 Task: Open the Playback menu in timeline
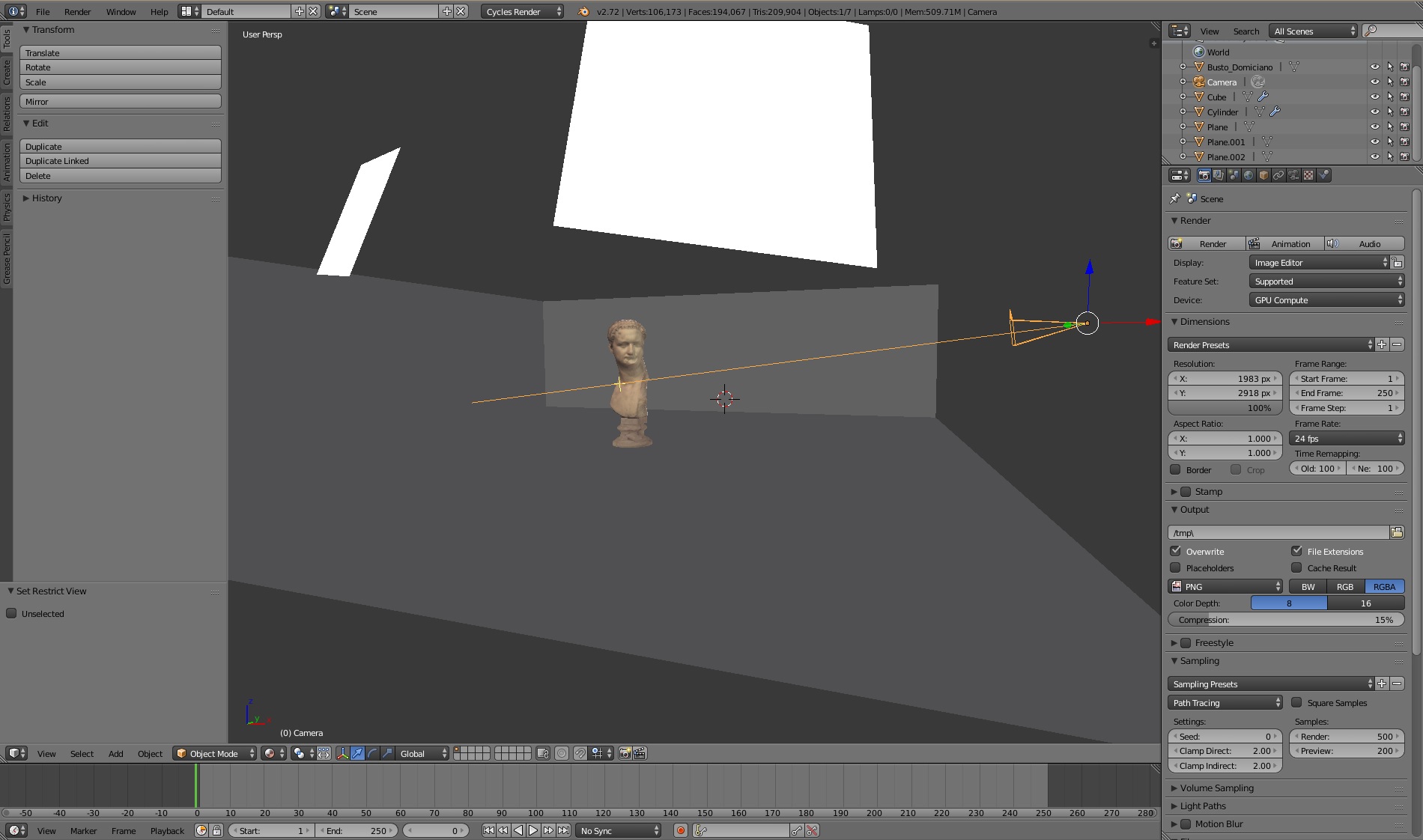click(167, 830)
